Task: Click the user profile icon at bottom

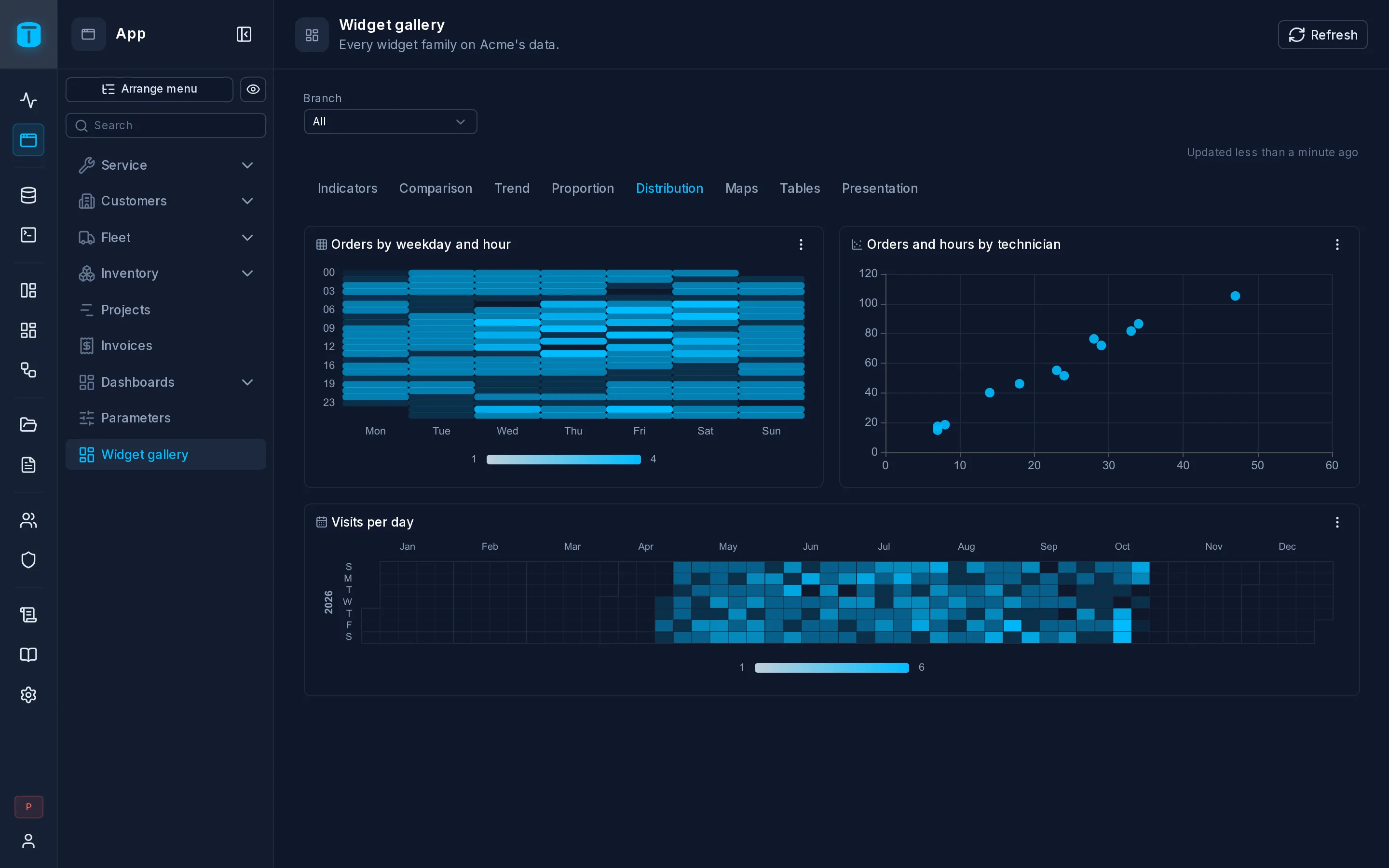Action: point(28,841)
